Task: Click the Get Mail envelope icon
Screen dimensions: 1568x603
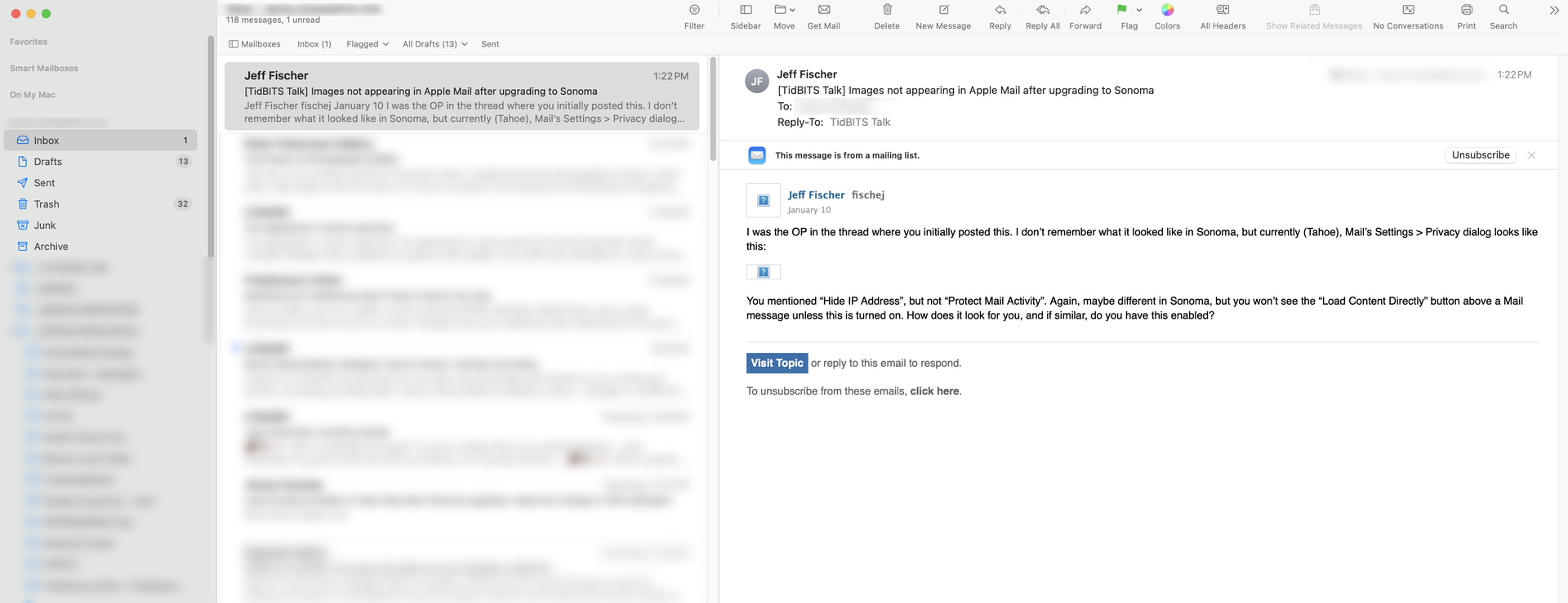Action: [x=823, y=11]
